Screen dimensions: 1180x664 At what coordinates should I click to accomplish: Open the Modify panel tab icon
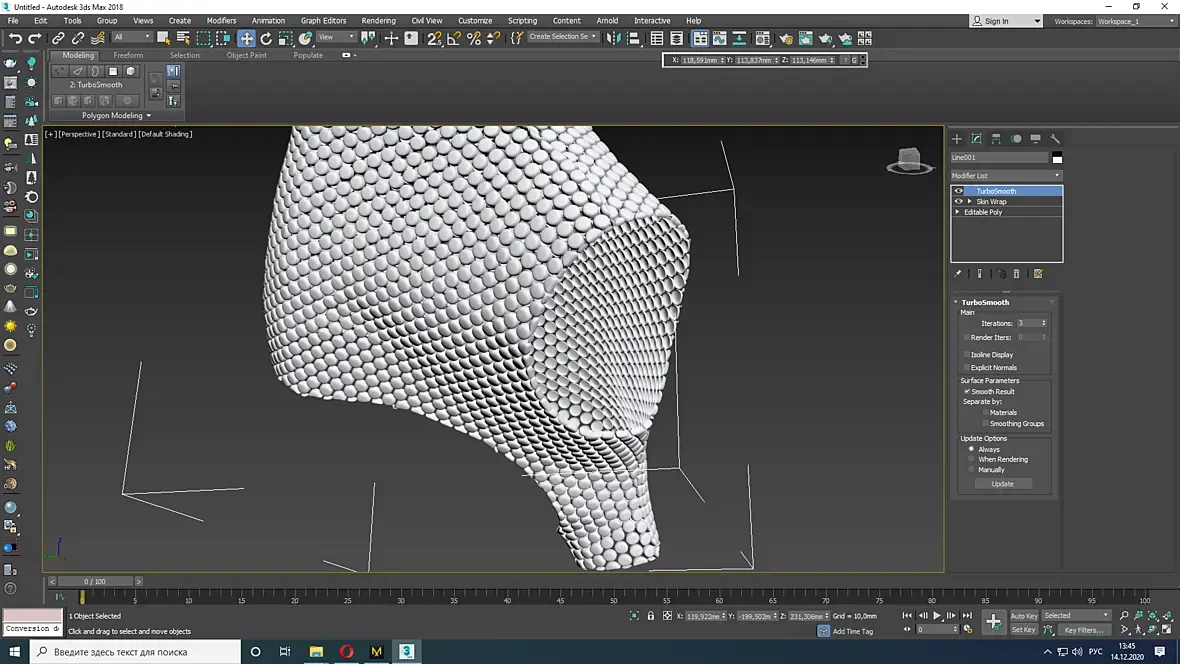[x=976, y=139]
